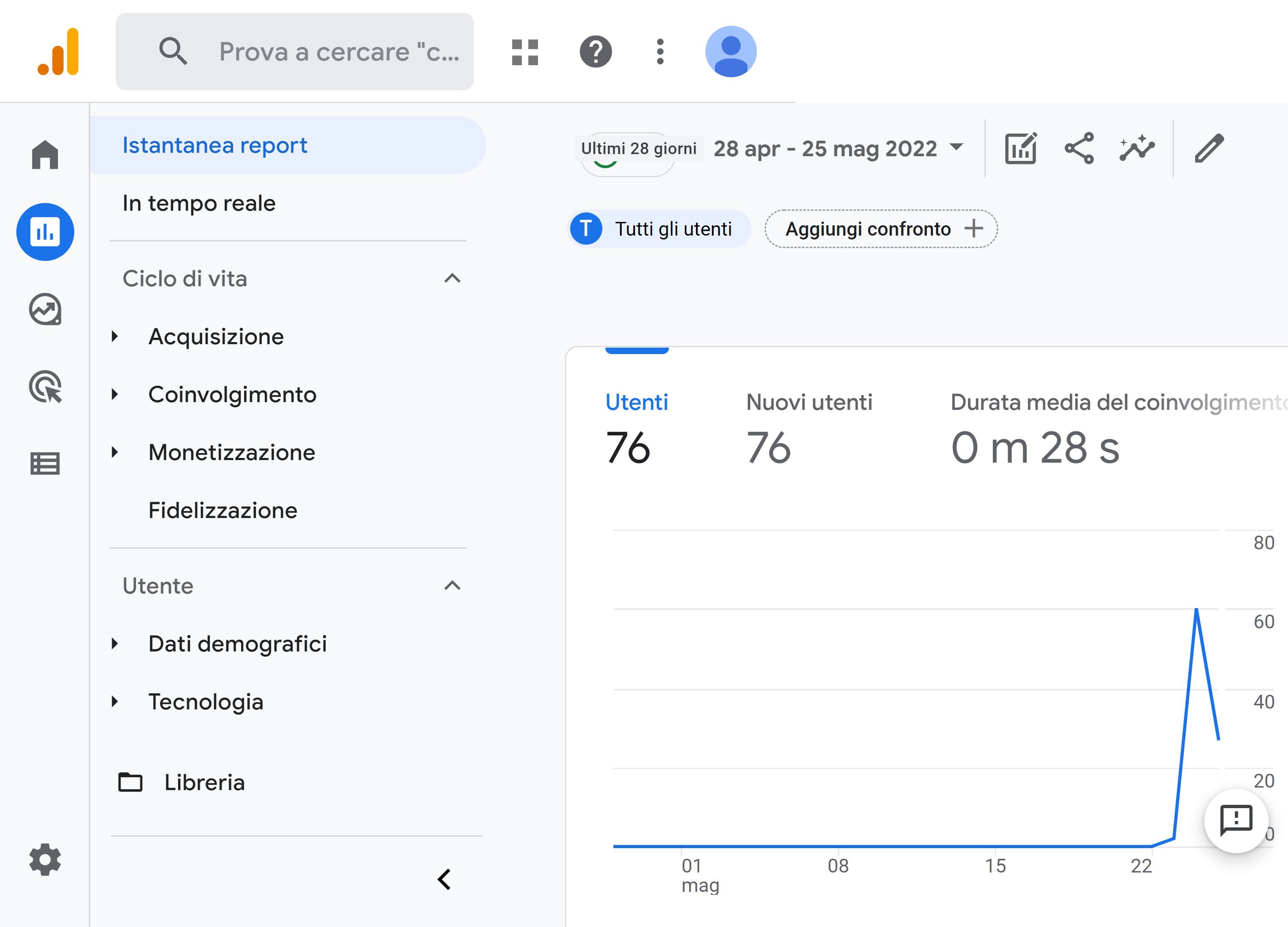Image resolution: width=1288 pixels, height=927 pixels.
Task: Open the Insights sparkle line icon
Action: 1136,149
